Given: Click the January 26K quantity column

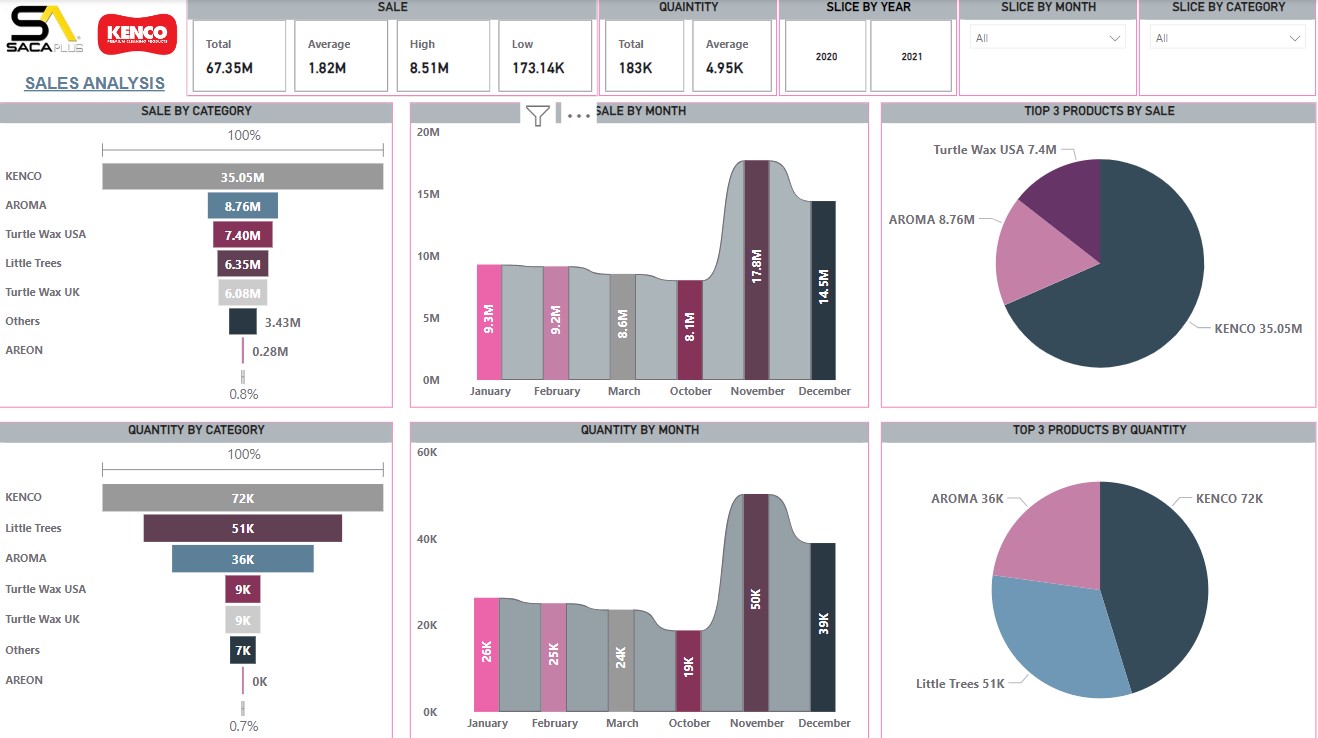Looking at the screenshot, I should (487, 655).
